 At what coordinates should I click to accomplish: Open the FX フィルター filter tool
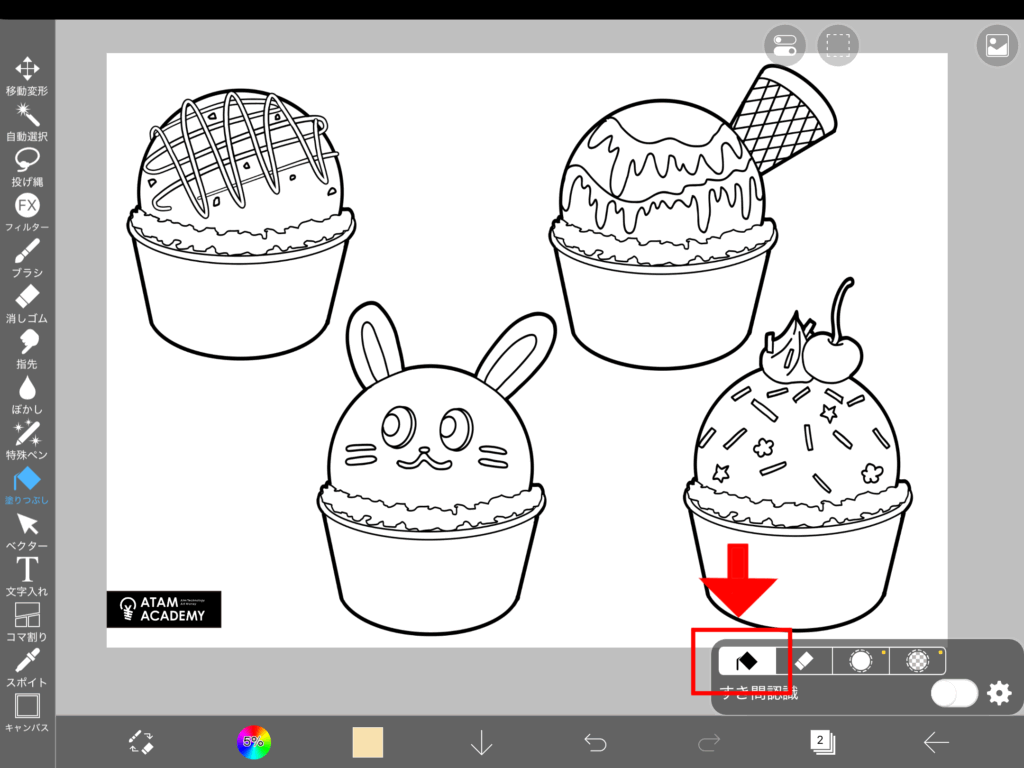click(27, 207)
